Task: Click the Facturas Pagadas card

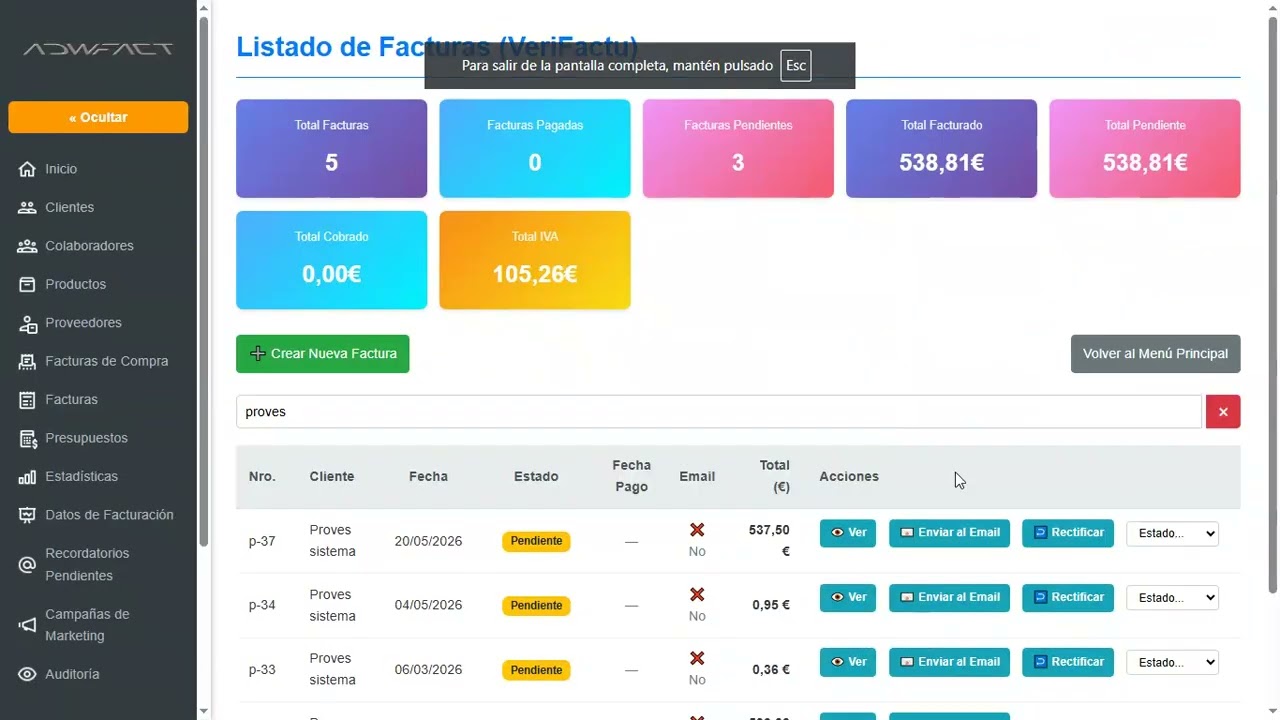Action: click(535, 149)
